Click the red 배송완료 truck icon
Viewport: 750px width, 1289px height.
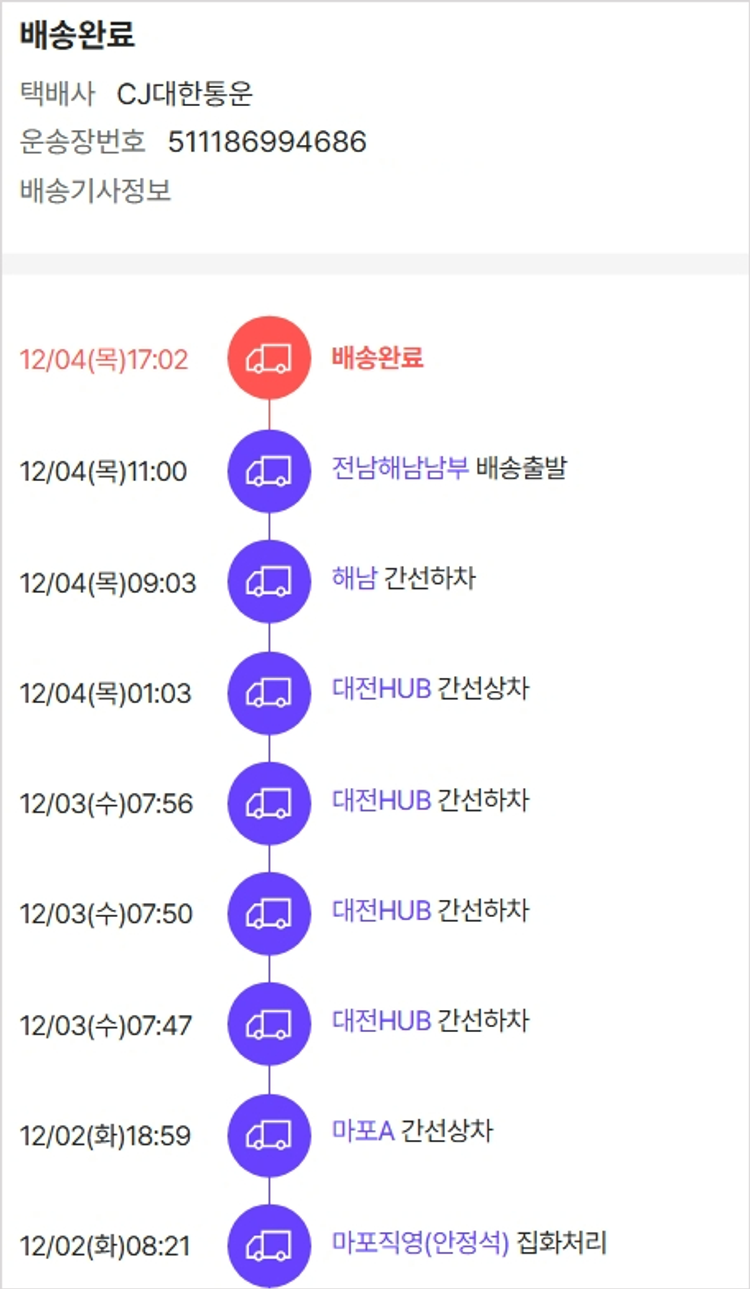pos(269,358)
